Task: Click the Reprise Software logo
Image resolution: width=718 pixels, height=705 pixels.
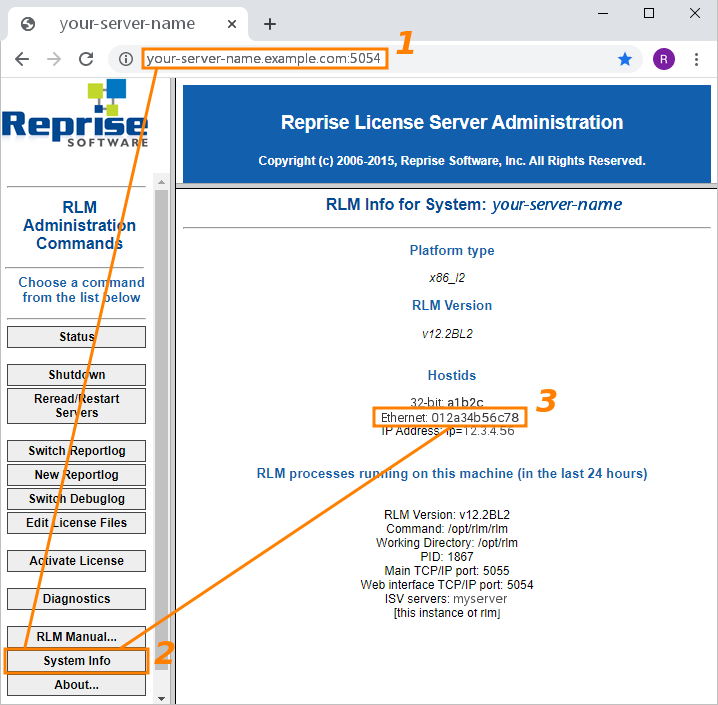Action: 75,115
